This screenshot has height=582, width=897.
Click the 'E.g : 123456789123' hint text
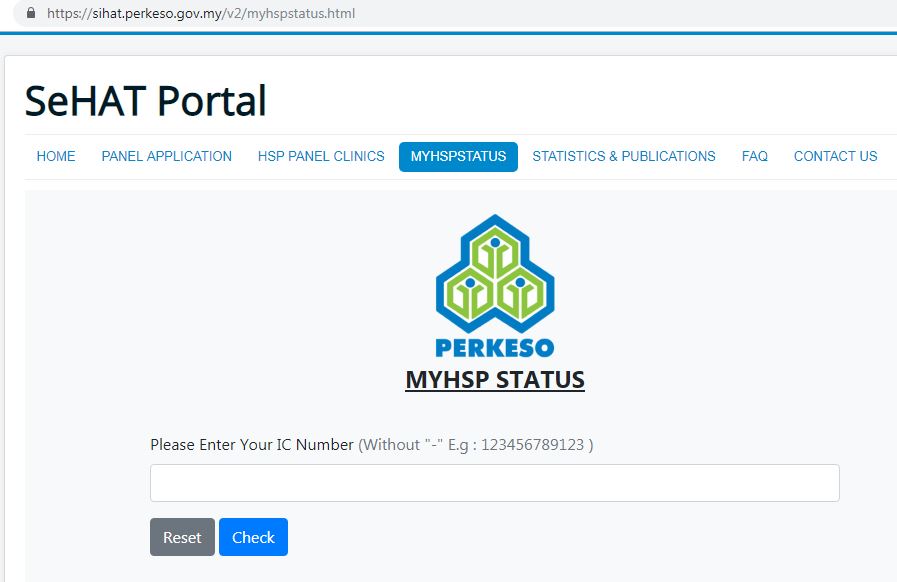tap(520, 445)
